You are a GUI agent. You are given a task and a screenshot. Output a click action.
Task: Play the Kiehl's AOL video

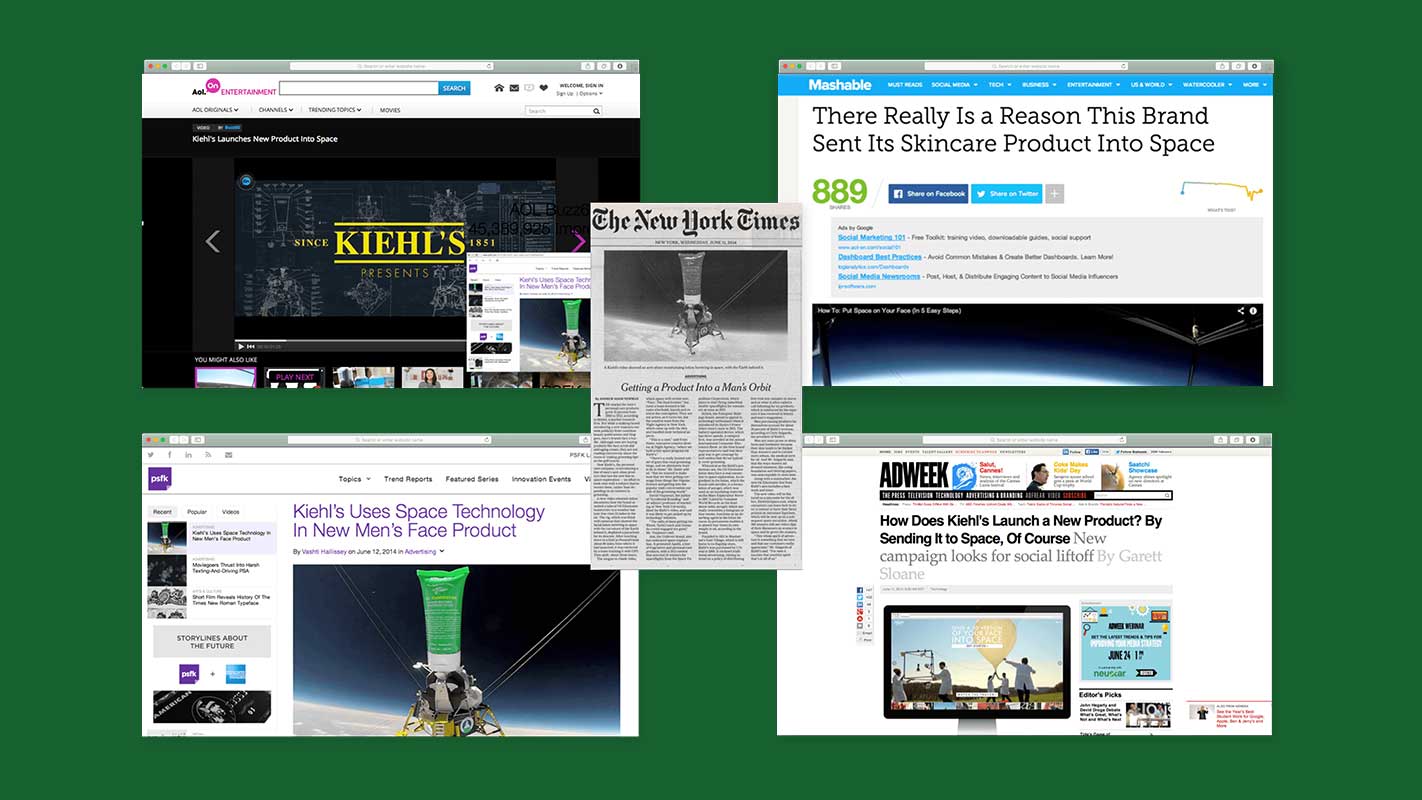[241, 346]
